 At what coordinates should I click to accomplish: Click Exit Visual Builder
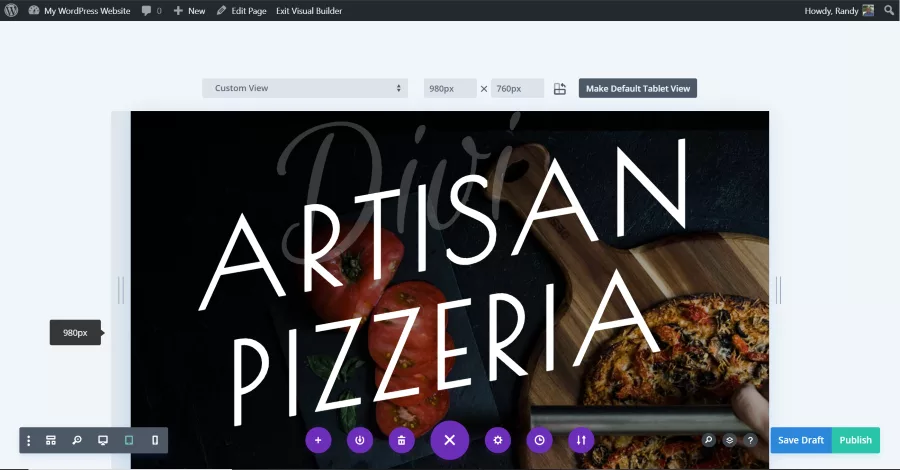tap(309, 10)
